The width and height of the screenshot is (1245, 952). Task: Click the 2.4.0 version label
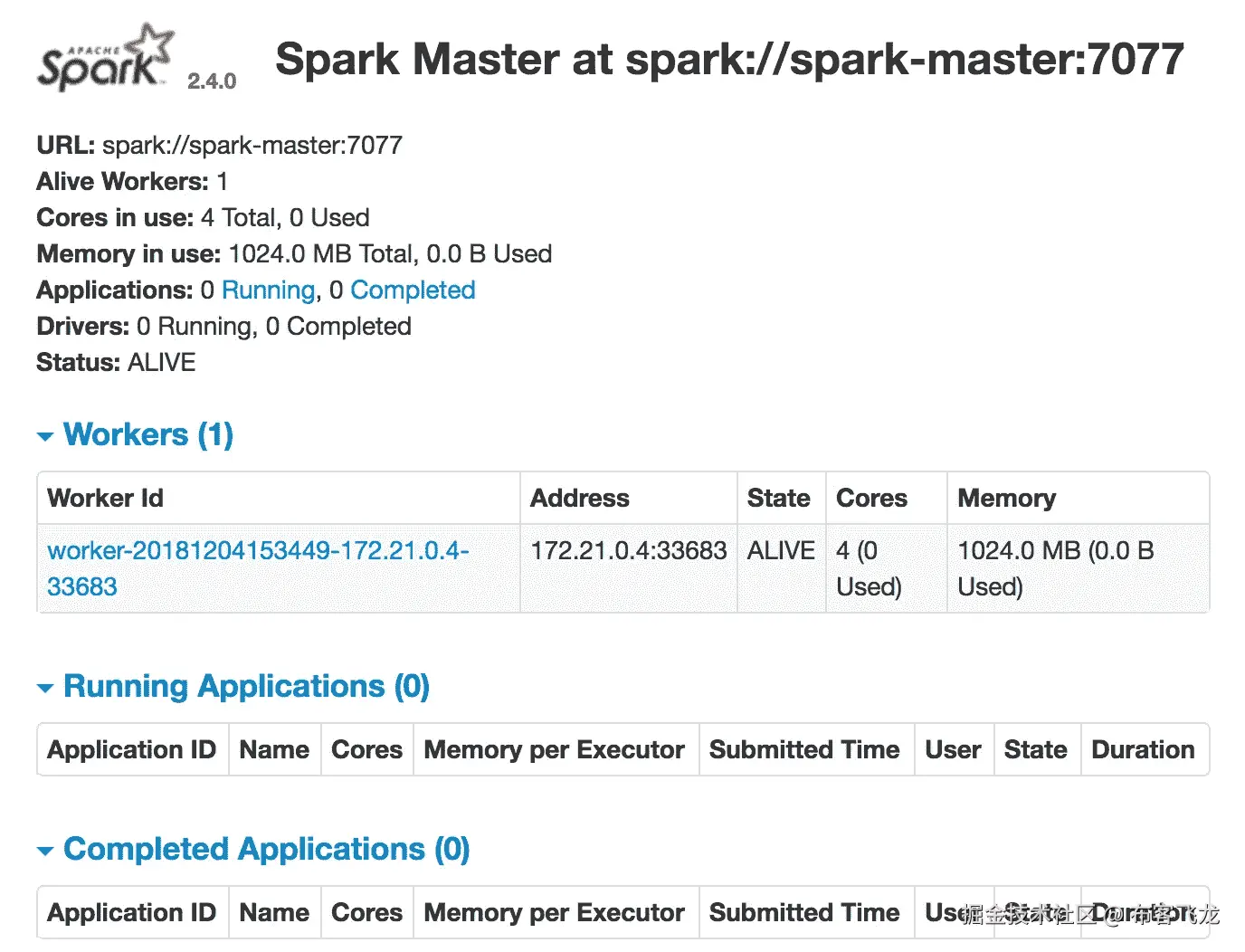click(212, 81)
